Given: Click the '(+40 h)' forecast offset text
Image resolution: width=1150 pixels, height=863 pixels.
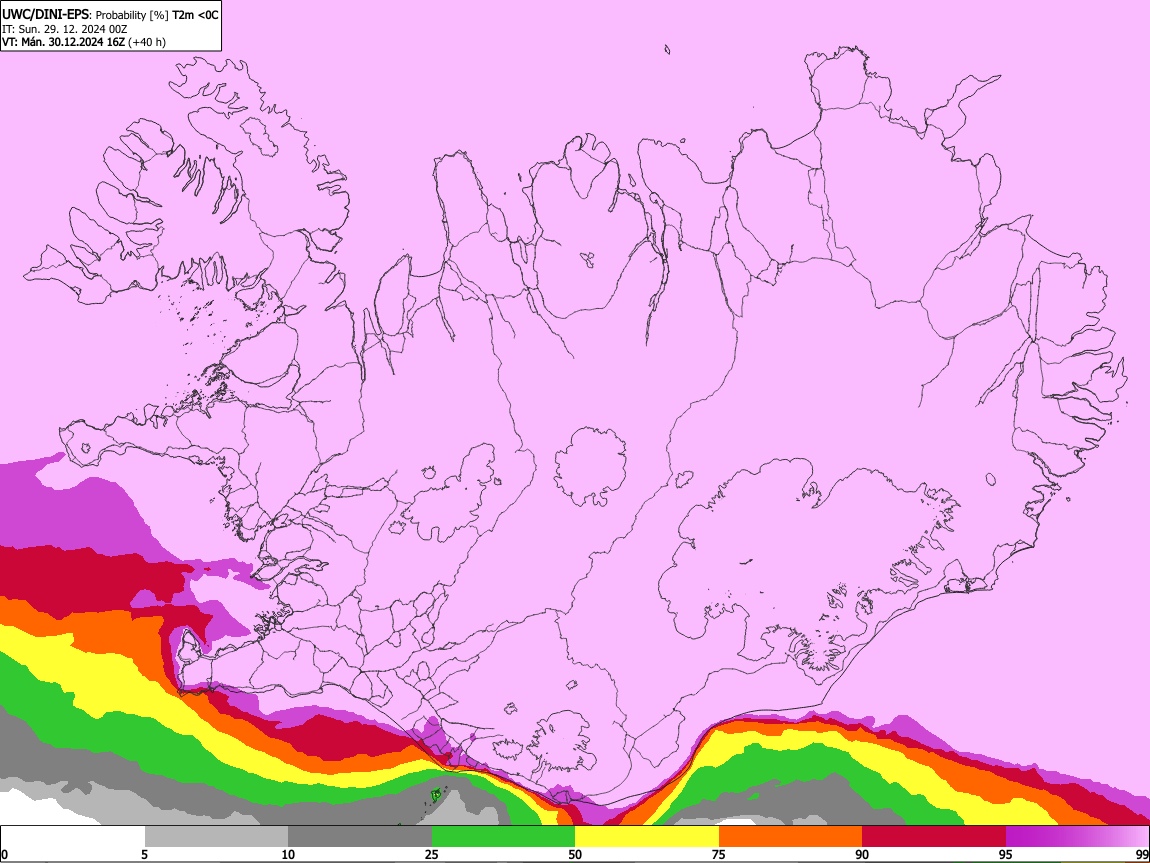Looking at the screenshot, I should point(147,42).
